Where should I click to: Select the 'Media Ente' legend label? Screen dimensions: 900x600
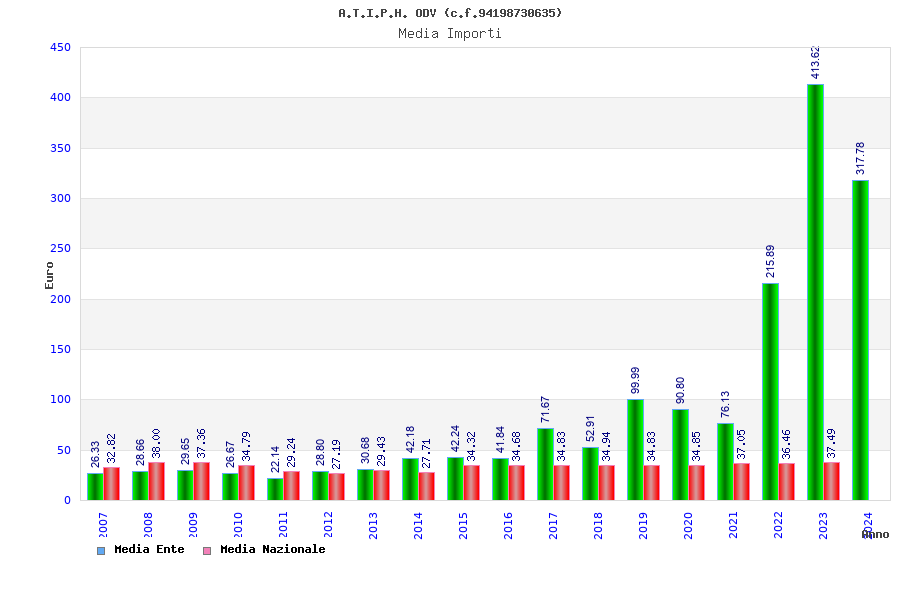tap(149, 549)
